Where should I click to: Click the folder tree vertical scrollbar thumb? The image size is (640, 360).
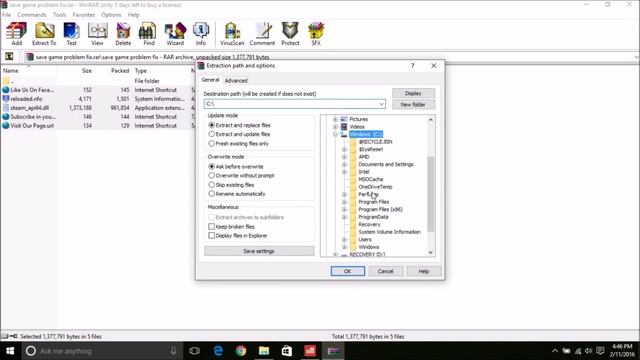click(431, 194)
